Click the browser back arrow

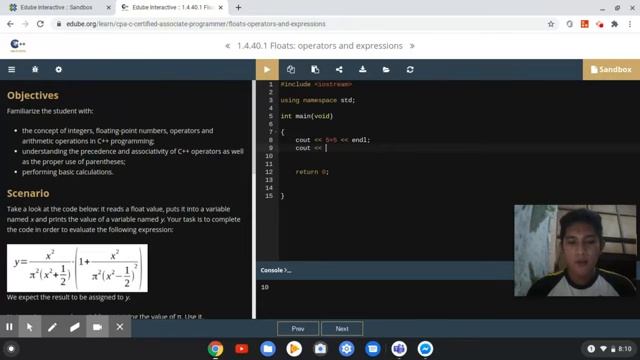coord(10,24)
